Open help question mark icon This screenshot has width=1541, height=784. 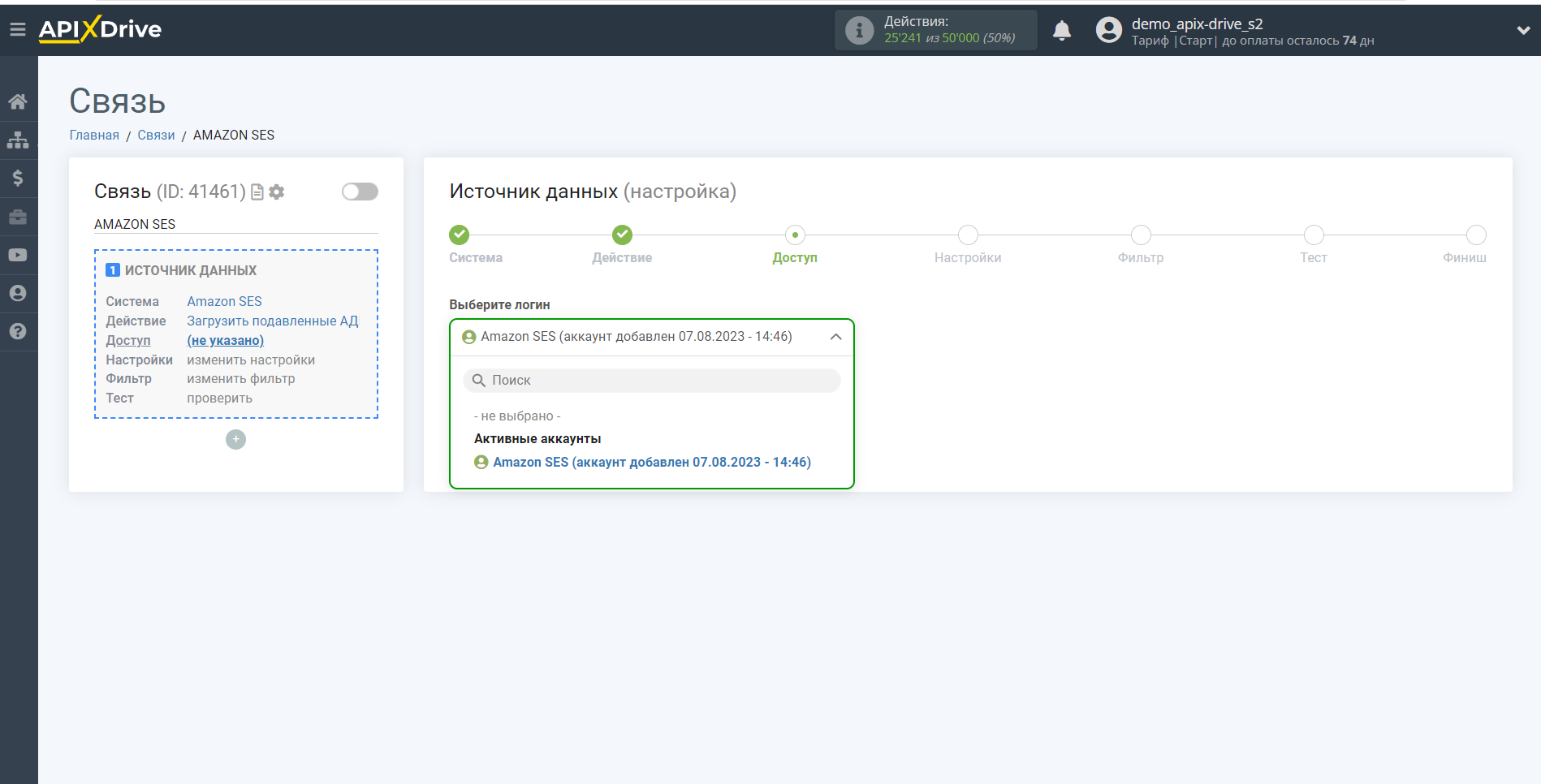coord(18,331)
